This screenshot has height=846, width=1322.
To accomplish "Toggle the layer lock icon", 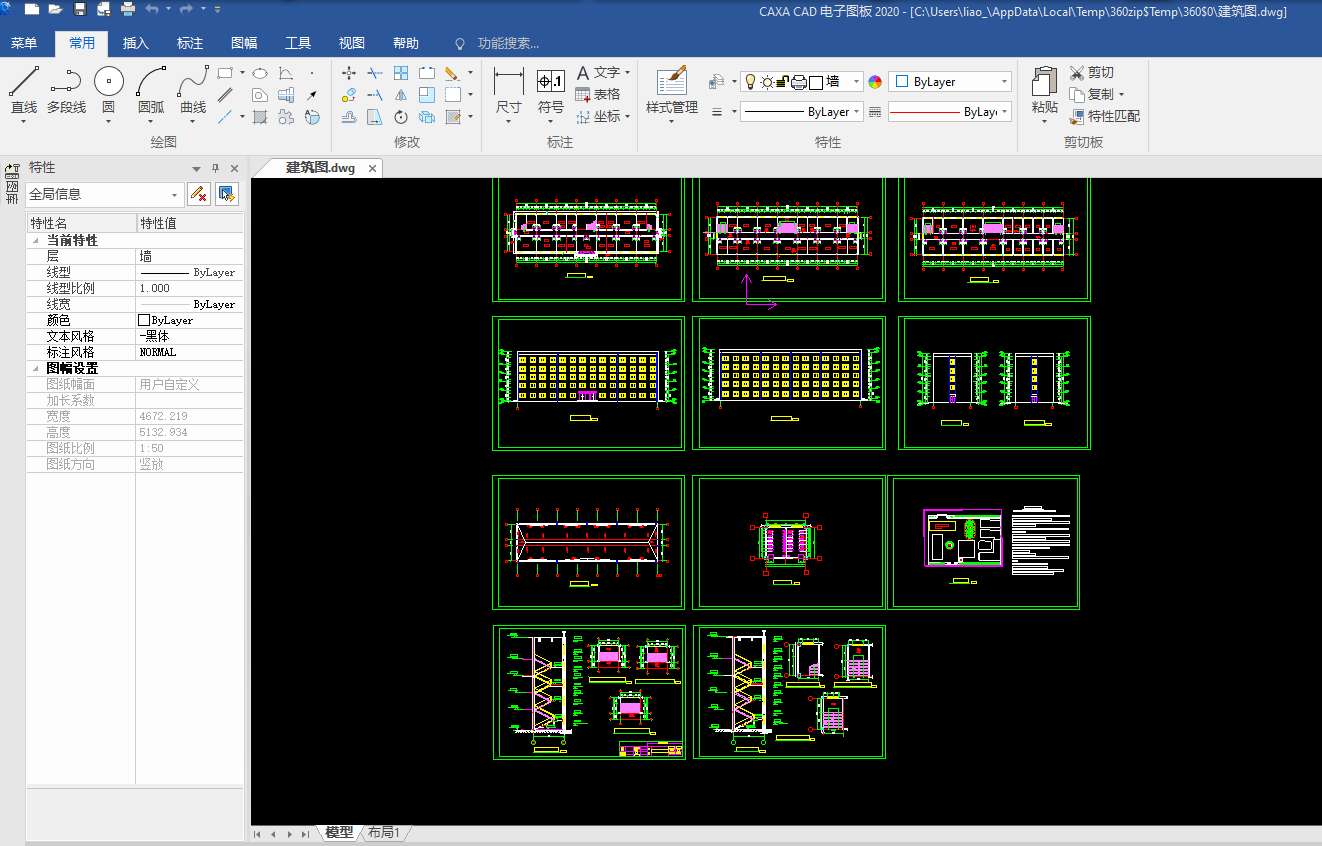I will tap(783, 82).
